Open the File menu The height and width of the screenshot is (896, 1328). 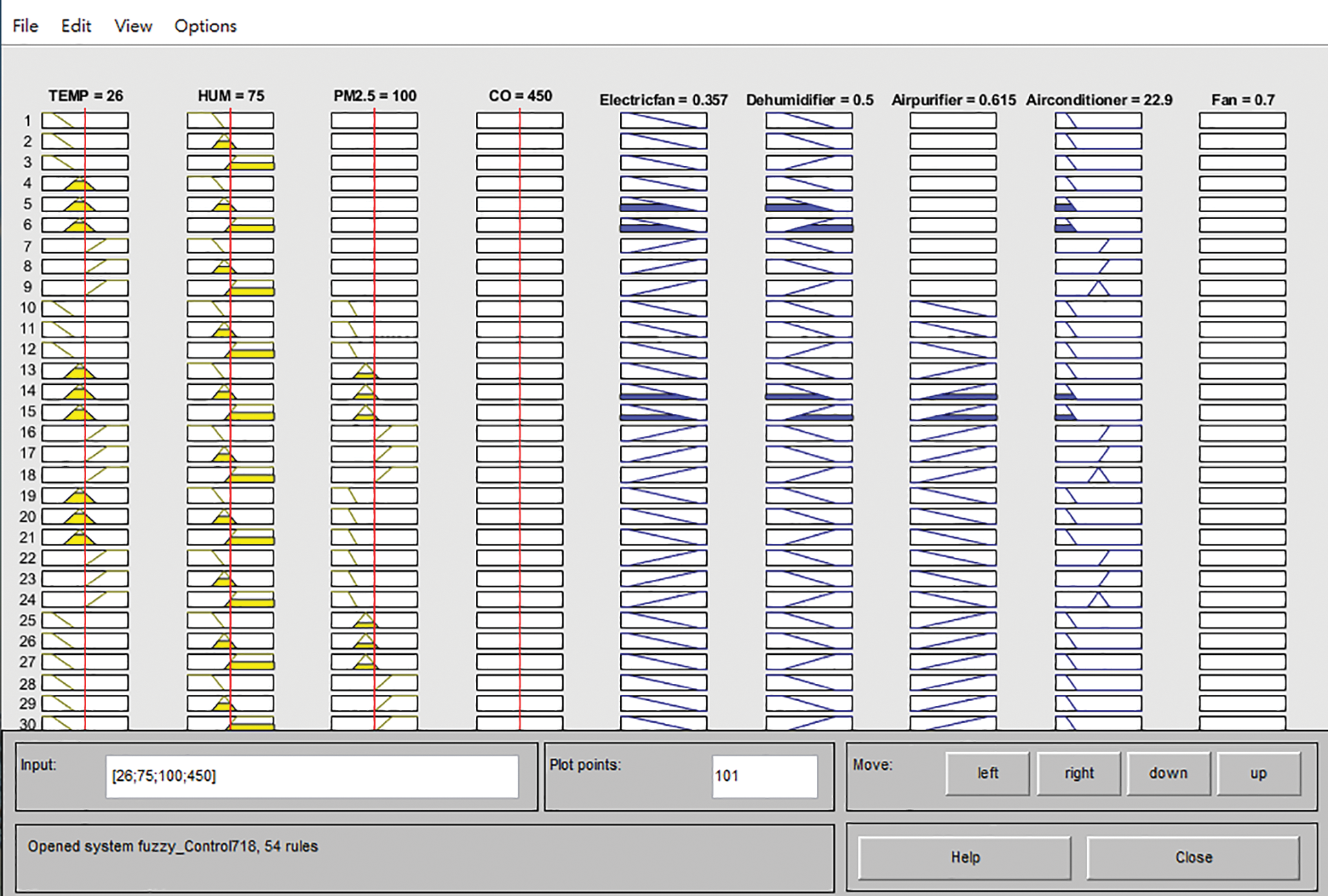(x=25, y=25)
